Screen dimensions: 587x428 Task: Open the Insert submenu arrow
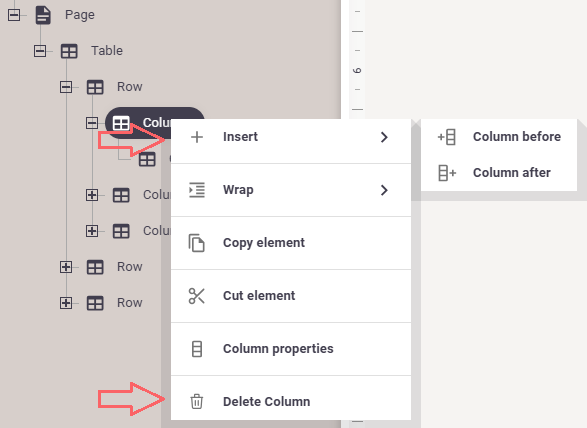pos(384,137)
